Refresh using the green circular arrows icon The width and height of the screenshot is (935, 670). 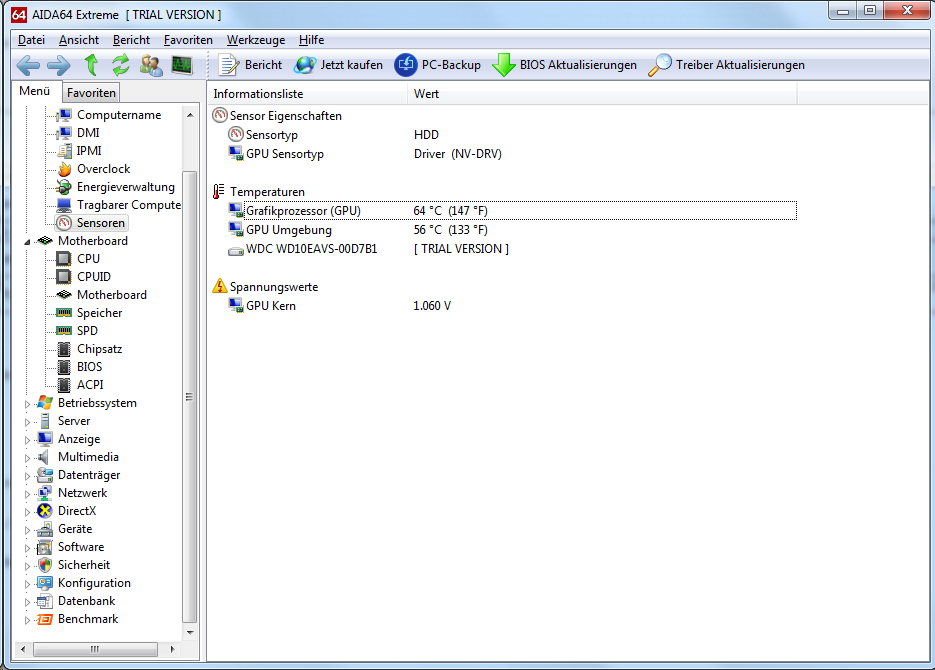121,65
